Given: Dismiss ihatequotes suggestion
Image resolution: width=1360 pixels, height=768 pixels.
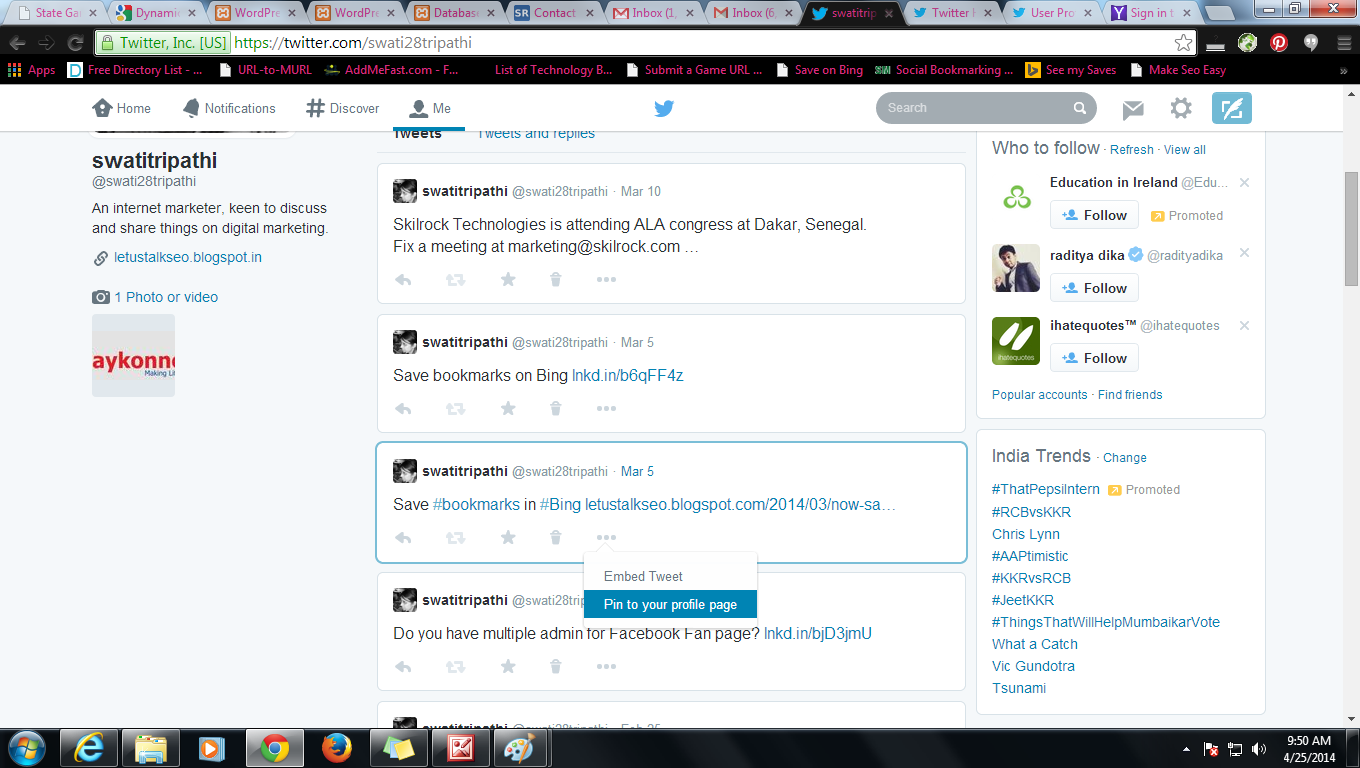Looking at the screenshot, I should (x=1244, y=326).
